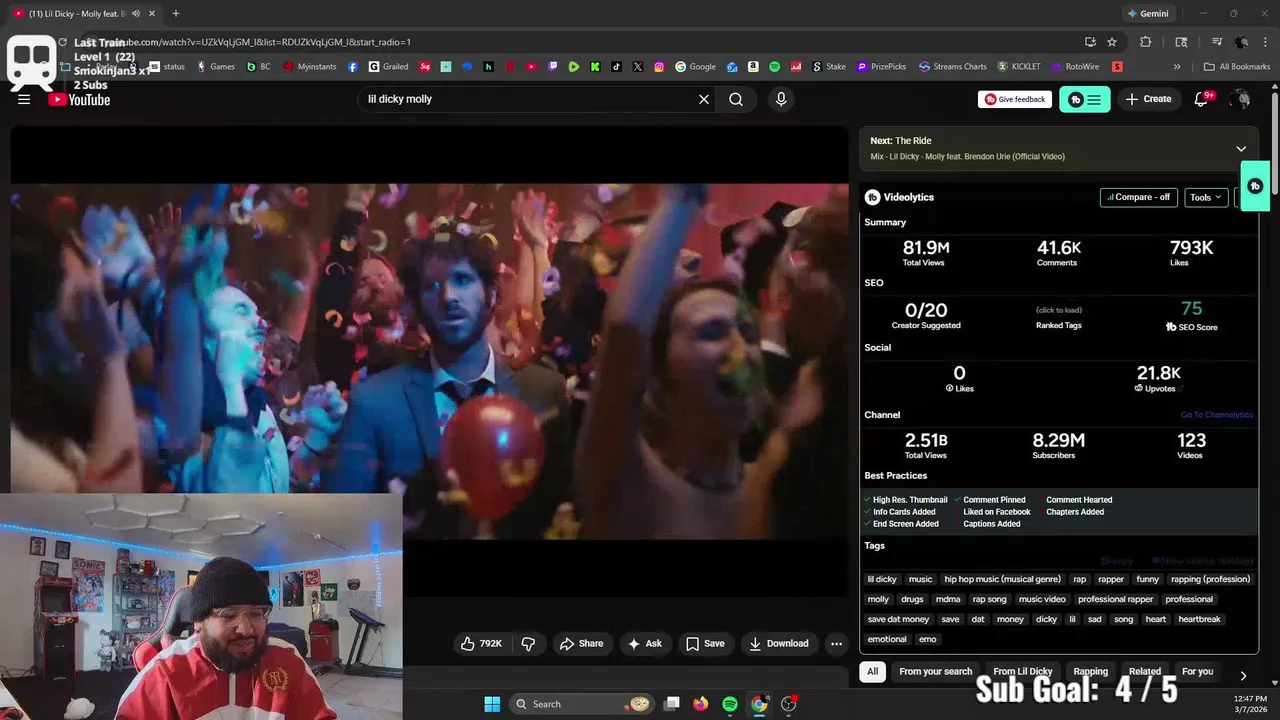The image size is (1280, 720).
Task: Open Facebook bookmark in bookmarks bar
Action: pyautogui.click(x=353, y=67)
